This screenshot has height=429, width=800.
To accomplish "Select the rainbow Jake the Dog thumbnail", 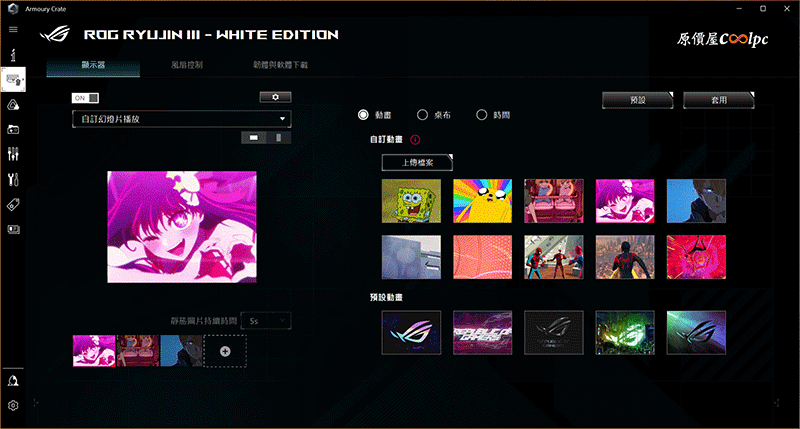I will pyautogui.click(x=483, y=201).
